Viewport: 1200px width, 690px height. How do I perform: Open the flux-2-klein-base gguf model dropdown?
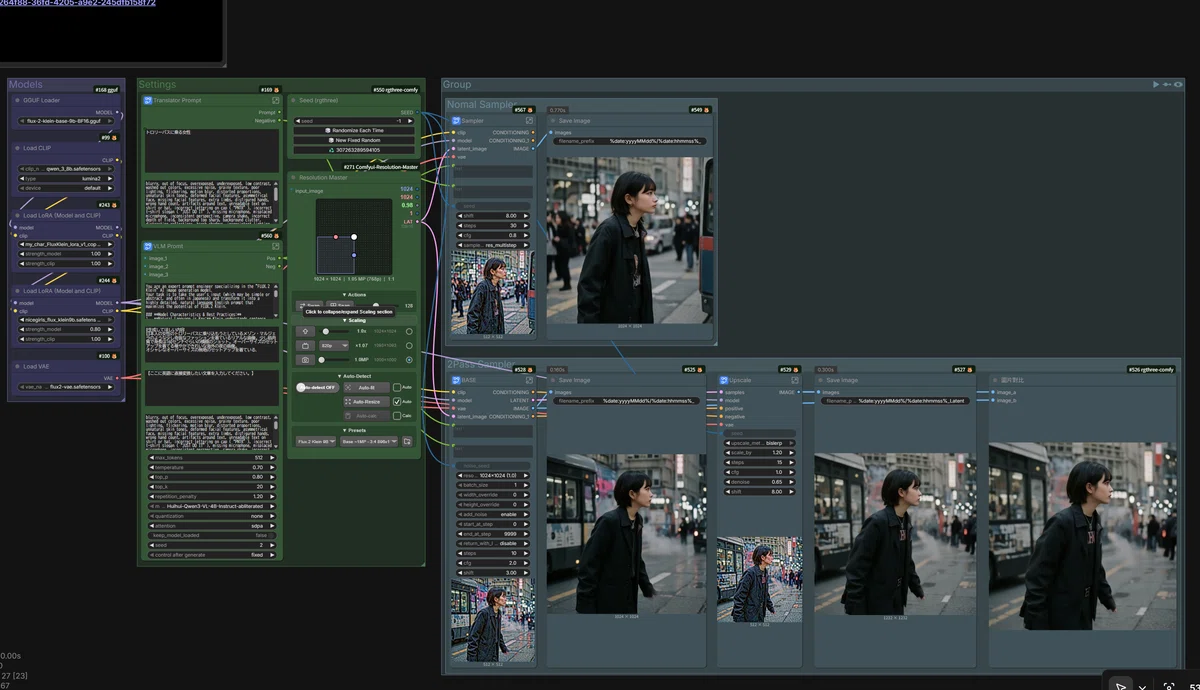tap(64, 121)
